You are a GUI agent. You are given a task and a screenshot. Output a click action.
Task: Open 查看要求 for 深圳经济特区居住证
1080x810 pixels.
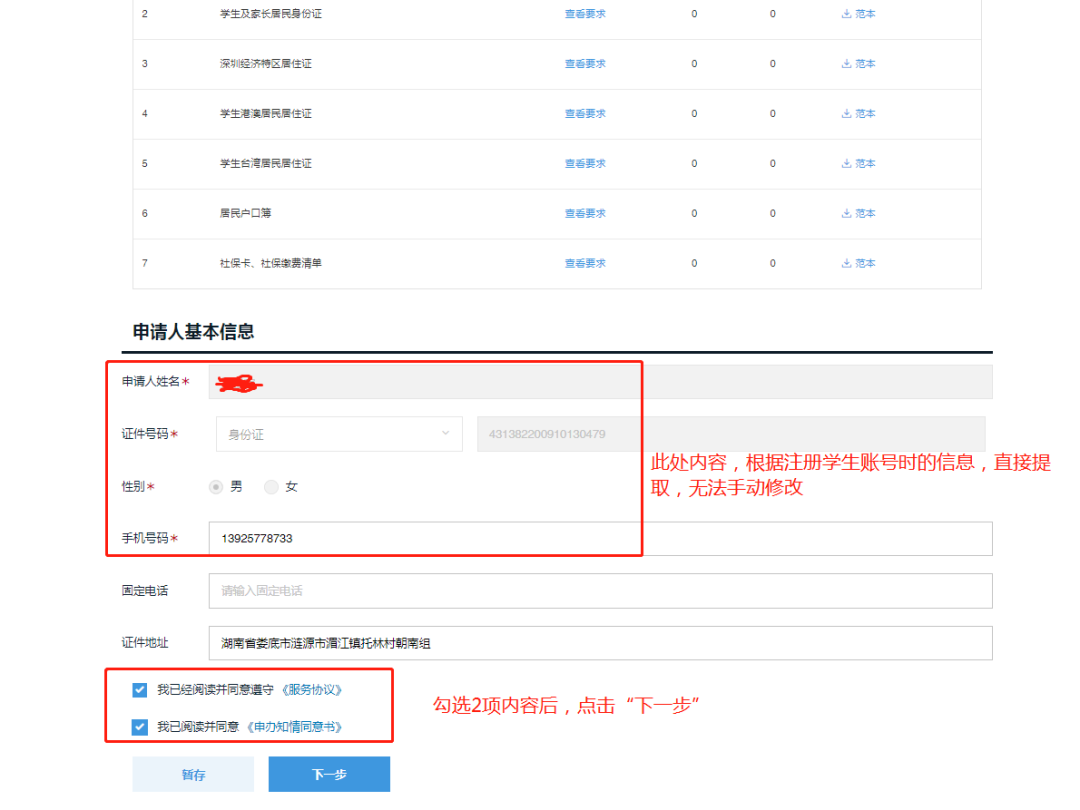pos(584,63)
